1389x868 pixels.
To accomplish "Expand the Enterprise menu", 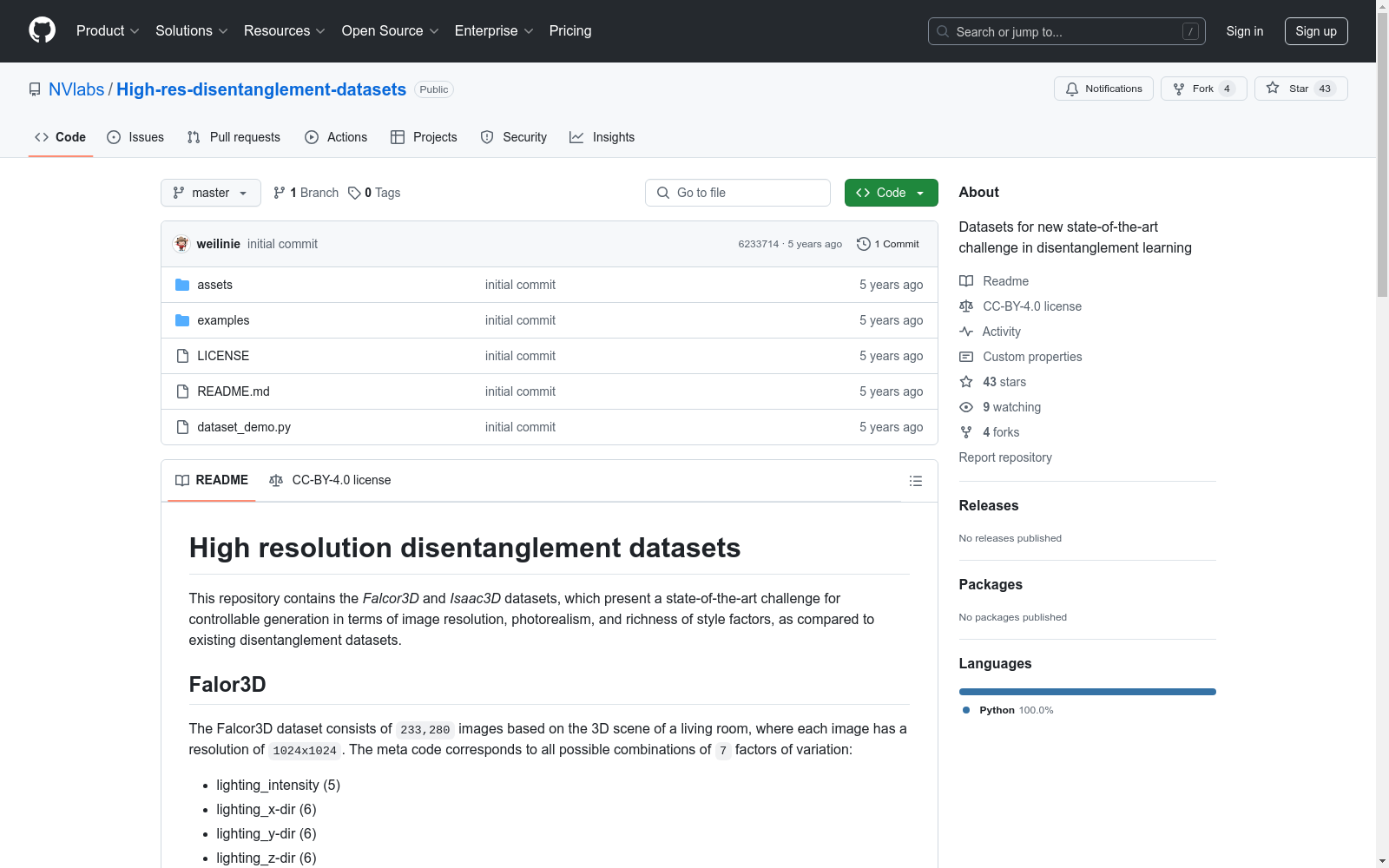I will click(494, 31).
